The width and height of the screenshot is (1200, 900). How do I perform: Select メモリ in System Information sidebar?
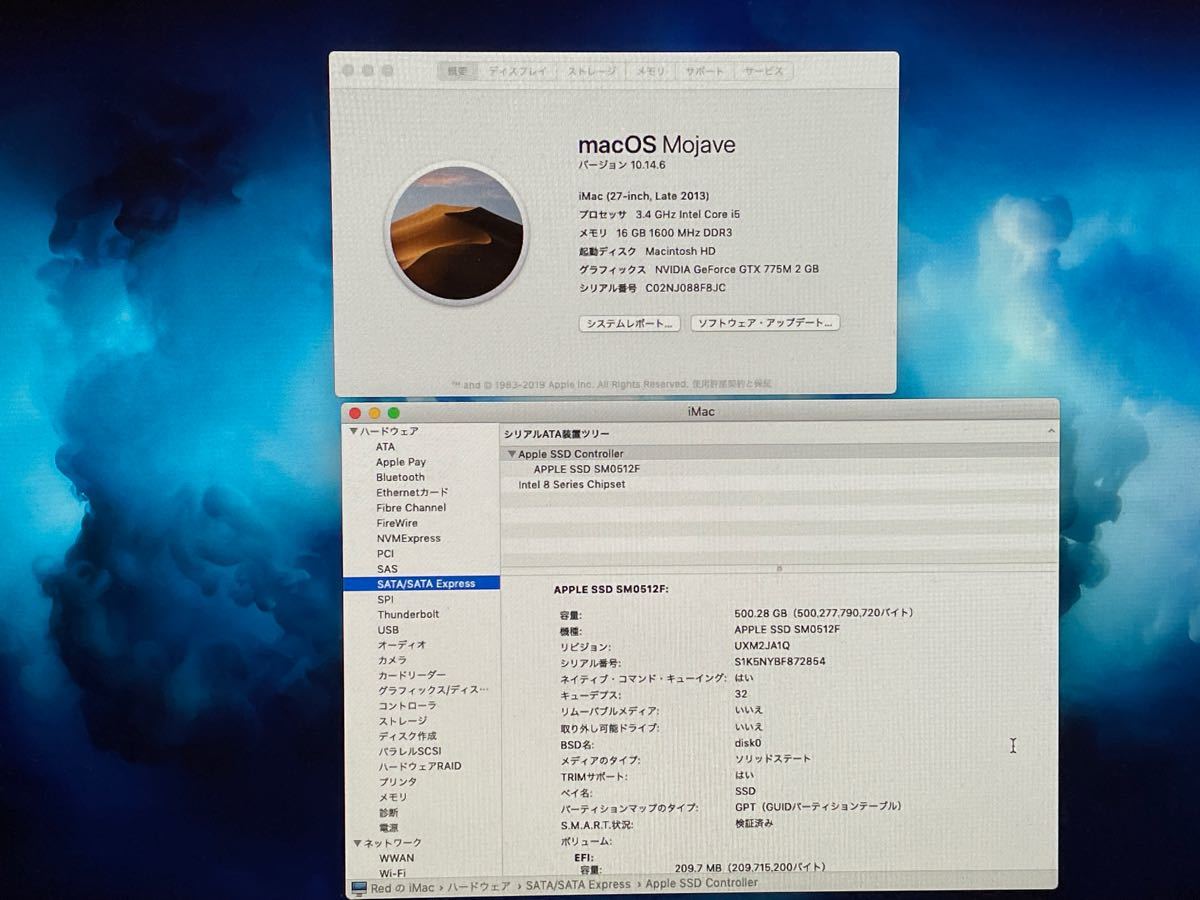click(x=393, y=797)
